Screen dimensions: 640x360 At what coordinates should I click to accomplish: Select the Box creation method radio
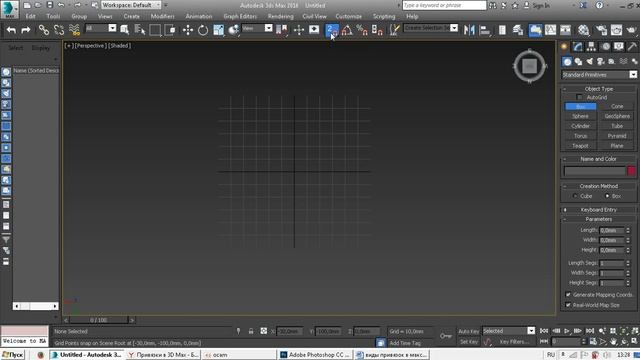click(x=607, y=196)
